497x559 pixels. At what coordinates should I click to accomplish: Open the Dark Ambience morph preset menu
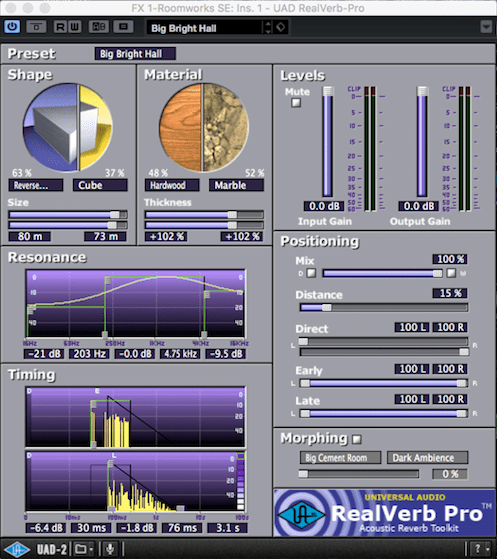coord(427,458)
